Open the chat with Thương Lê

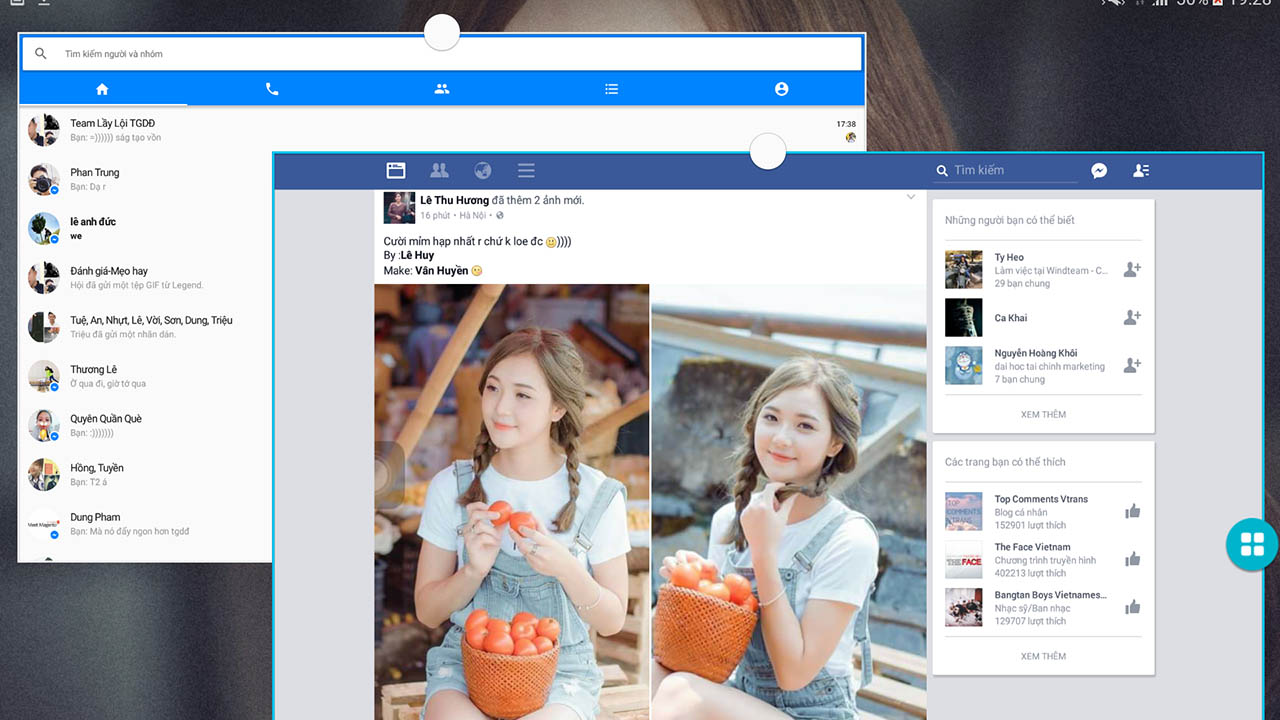(x=147, y=376)
